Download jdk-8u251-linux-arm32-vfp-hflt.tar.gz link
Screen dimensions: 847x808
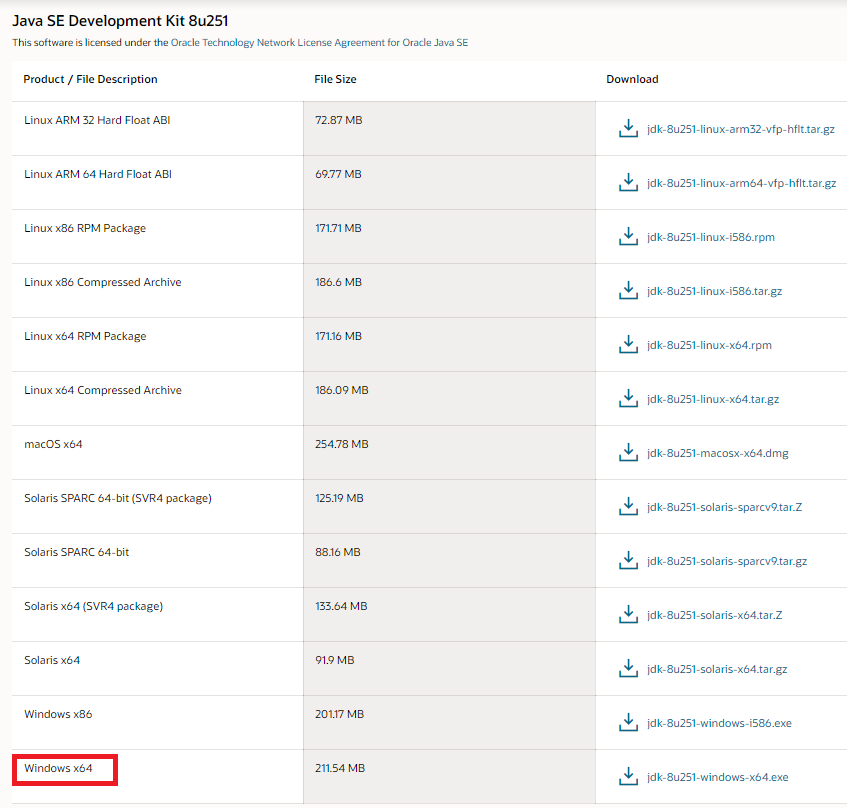coord(741,130)
